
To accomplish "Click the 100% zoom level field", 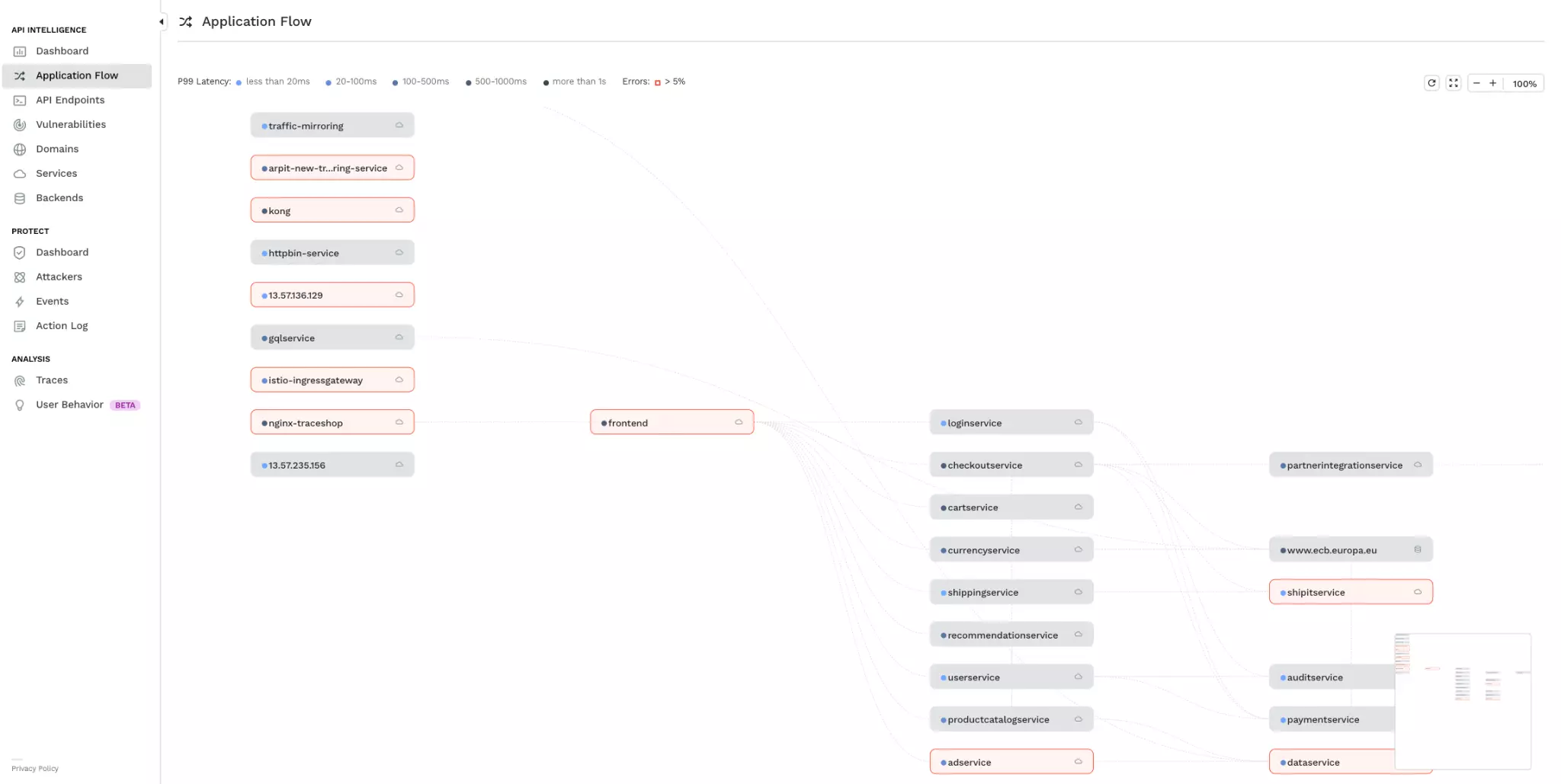I will tap(1524, 84).
